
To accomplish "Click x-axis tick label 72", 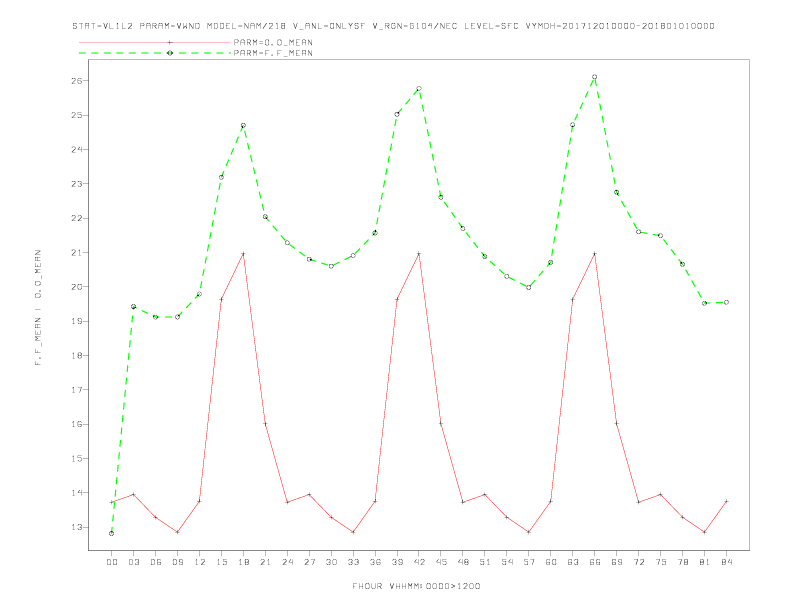I will (638, 562).
